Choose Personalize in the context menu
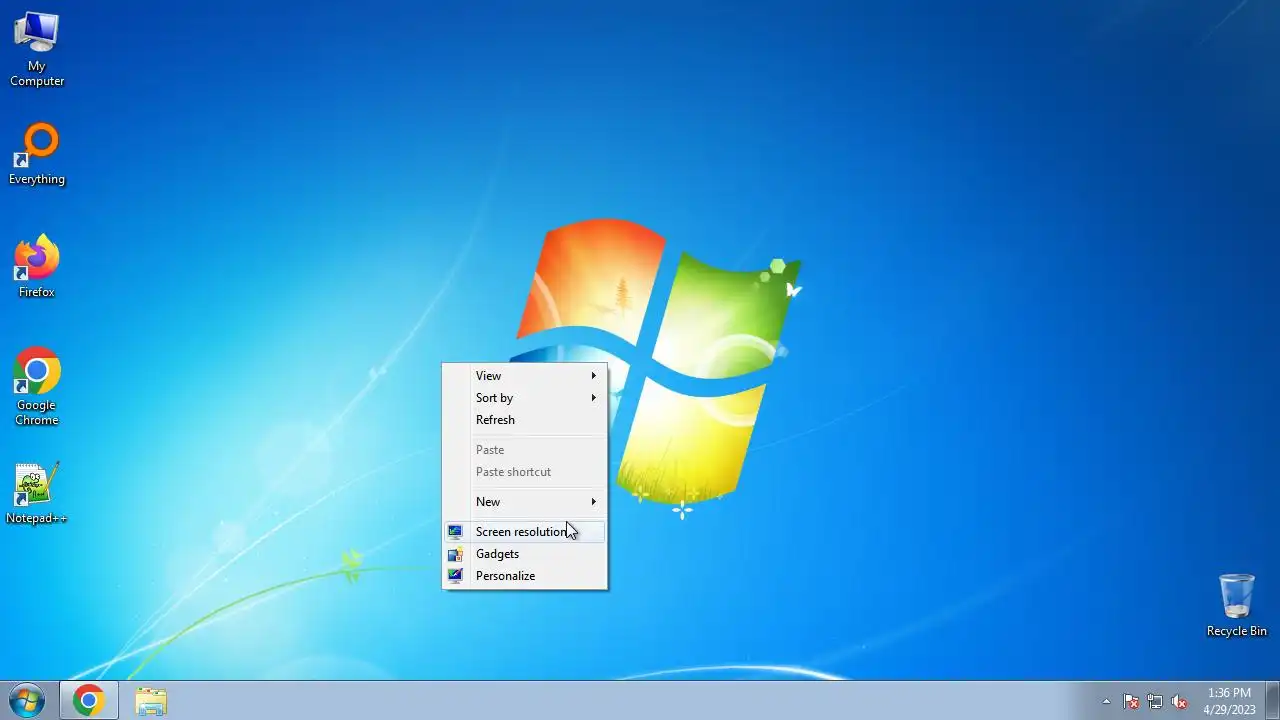Viewport: 1280px width, 720px height. (525, 576)
